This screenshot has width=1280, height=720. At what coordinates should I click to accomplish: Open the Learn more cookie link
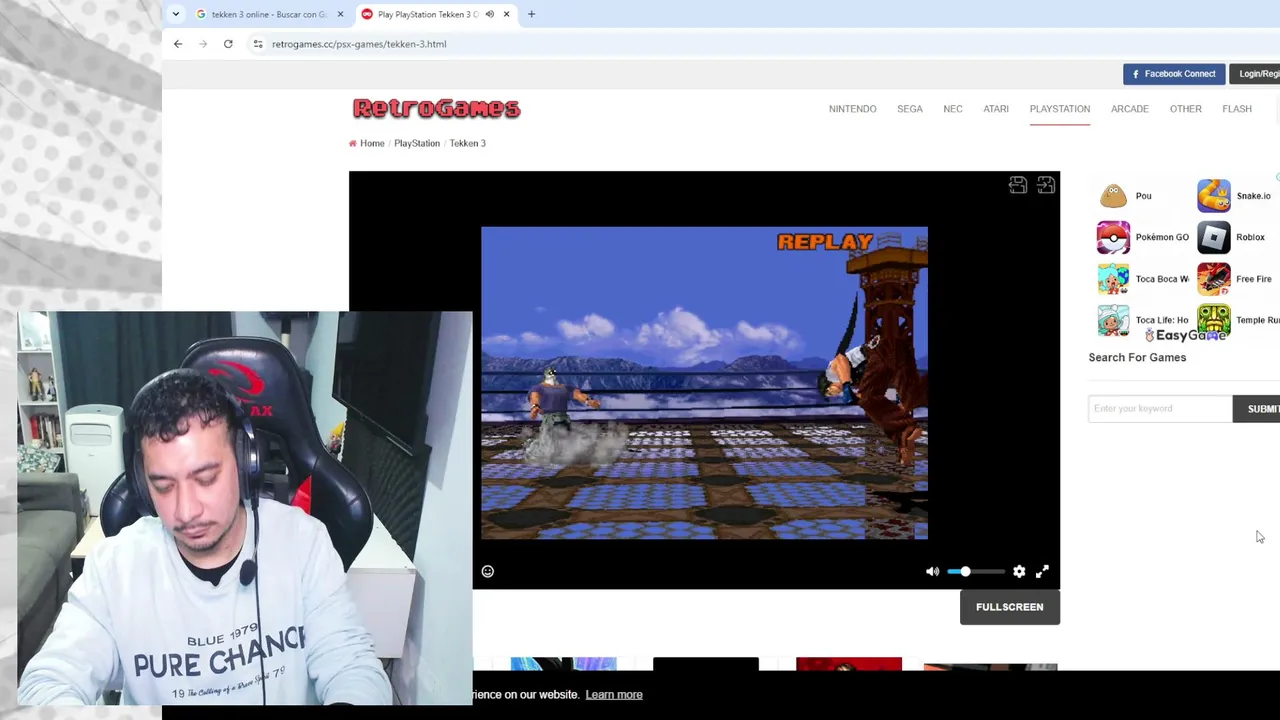point(614,695)
